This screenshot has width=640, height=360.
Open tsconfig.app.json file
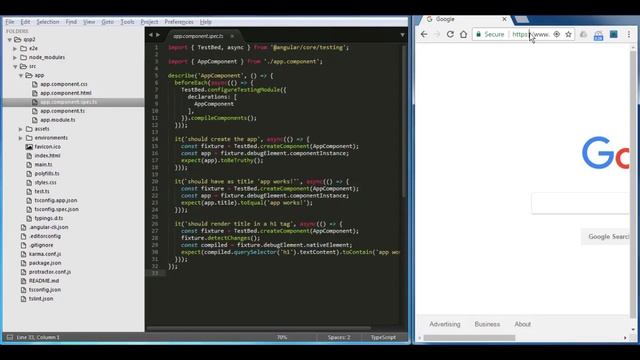[56, 200]
